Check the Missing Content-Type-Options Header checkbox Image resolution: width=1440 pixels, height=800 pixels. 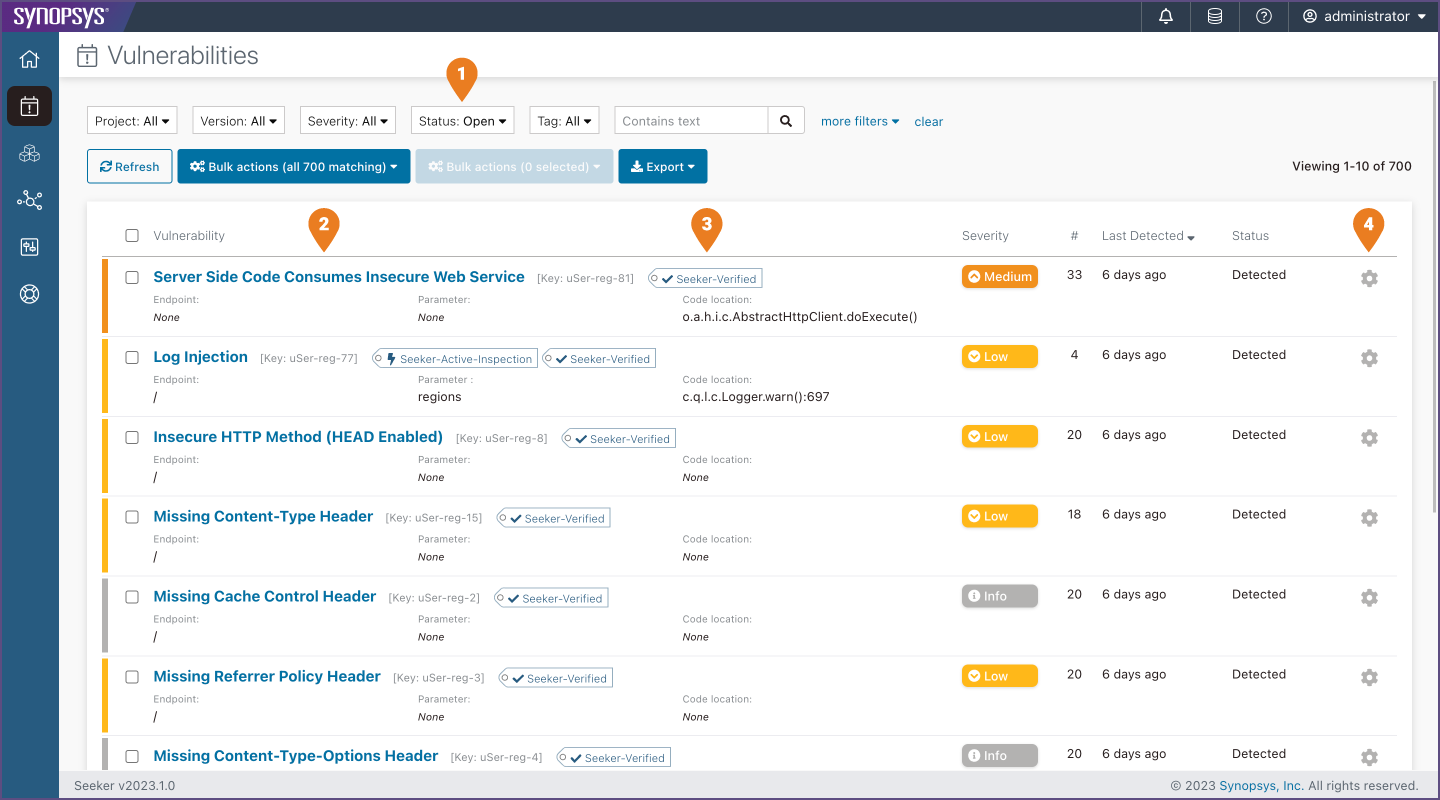(132, 757)
